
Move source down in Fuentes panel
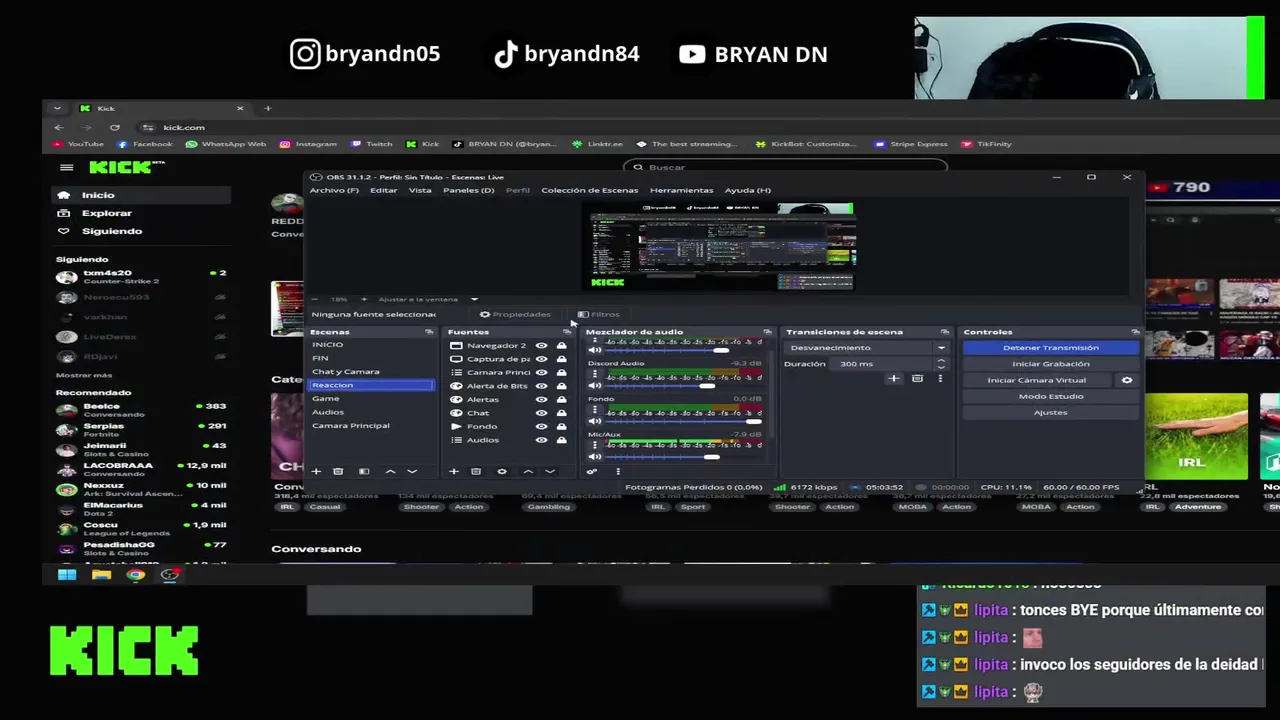click(550, 471)
